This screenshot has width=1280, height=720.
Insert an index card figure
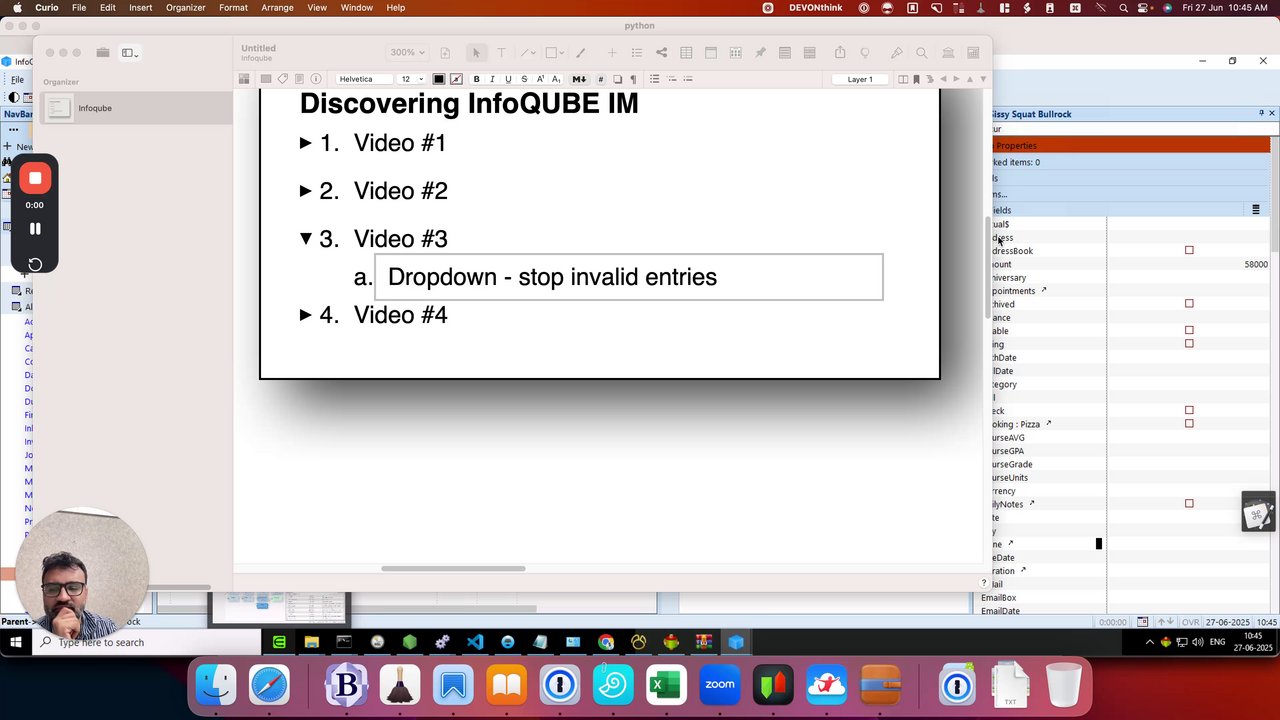[710, 53]
